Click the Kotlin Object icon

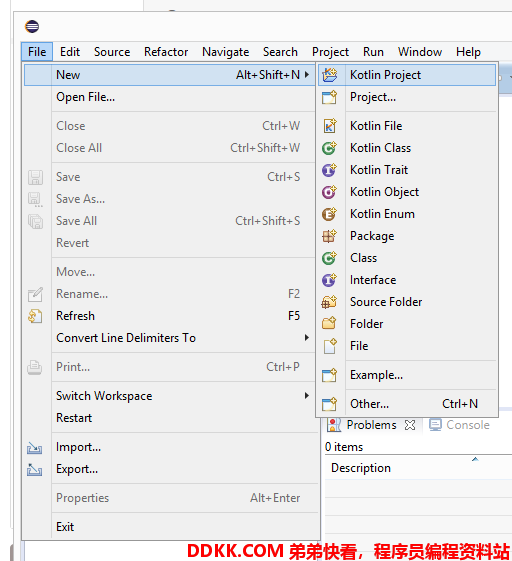pos(329,192)
